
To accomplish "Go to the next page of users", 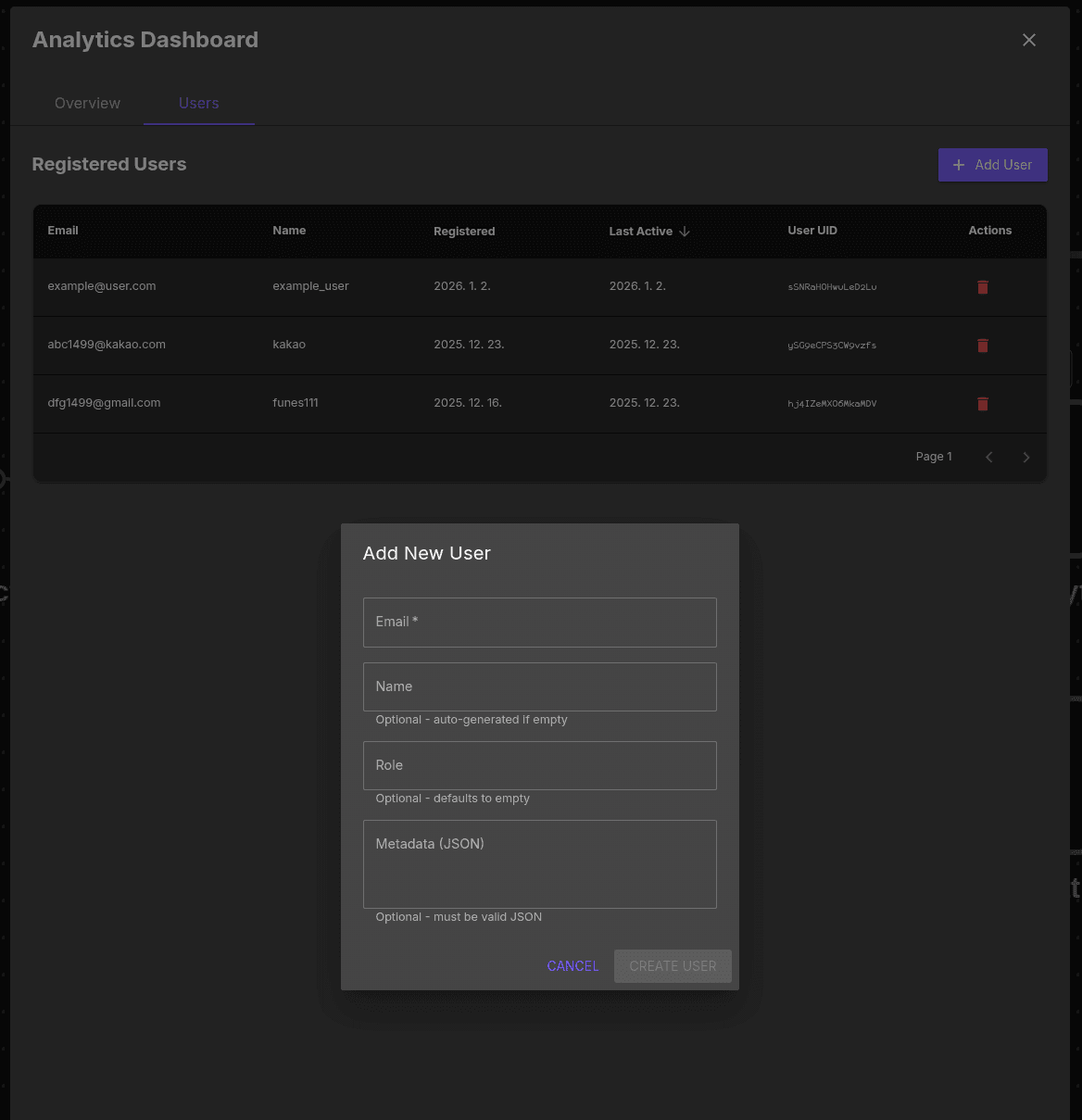I will click(x=1025, y=457).
